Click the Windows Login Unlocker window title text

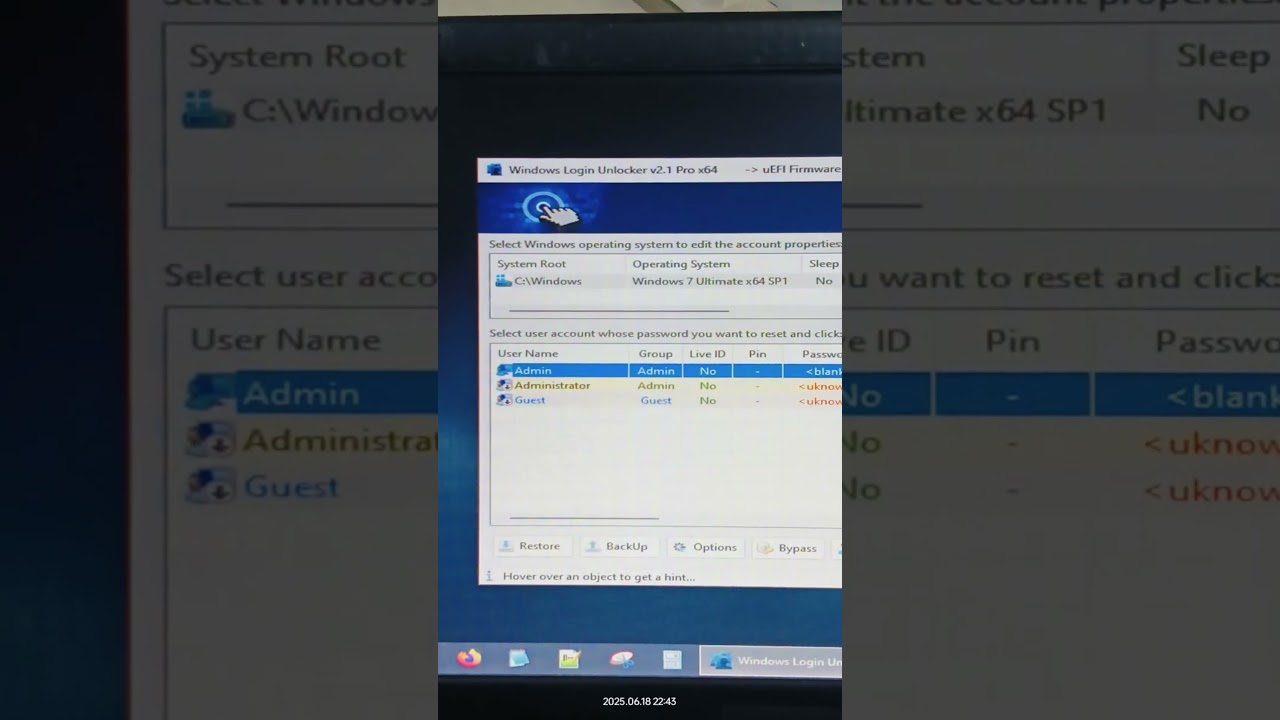(x=613, y=169)
